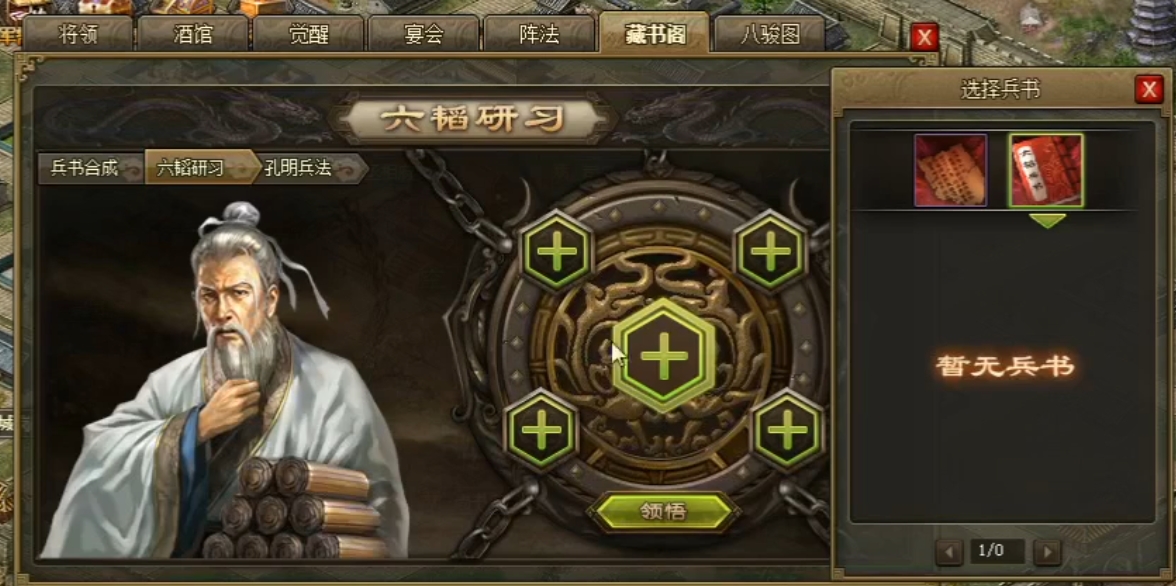Screen dimensions: 1176x586
Task: Close the 选择兵书 panel
Action: pyautogui.click(x=1148, y=90)
